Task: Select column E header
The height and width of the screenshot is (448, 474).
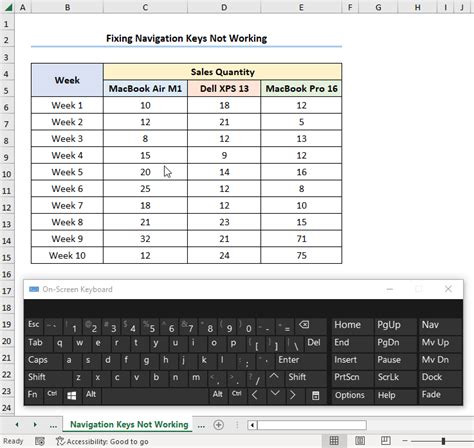Action: coord(301,7)
